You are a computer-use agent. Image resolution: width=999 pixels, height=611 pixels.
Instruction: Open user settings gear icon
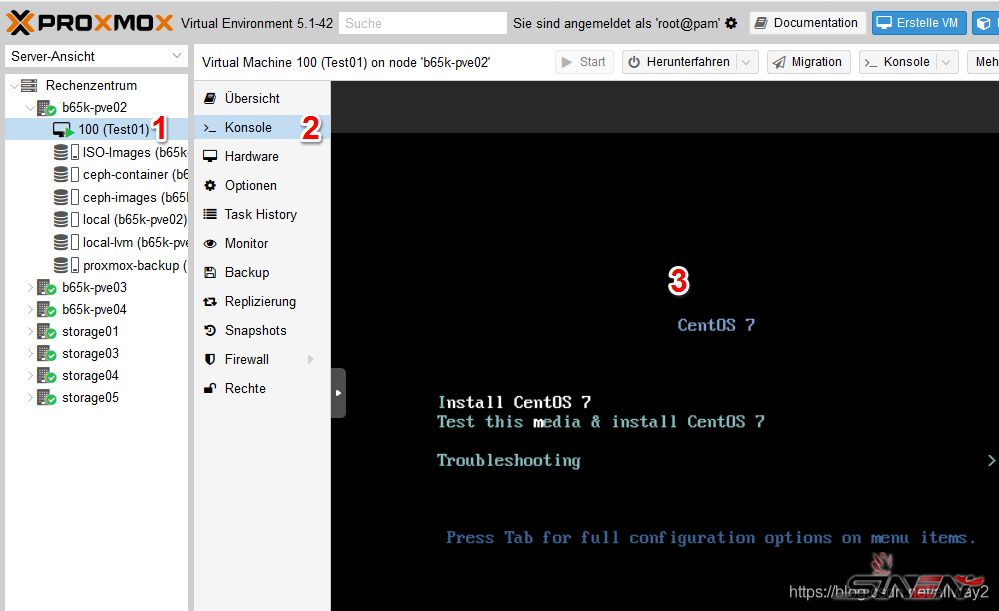point(731,23)
